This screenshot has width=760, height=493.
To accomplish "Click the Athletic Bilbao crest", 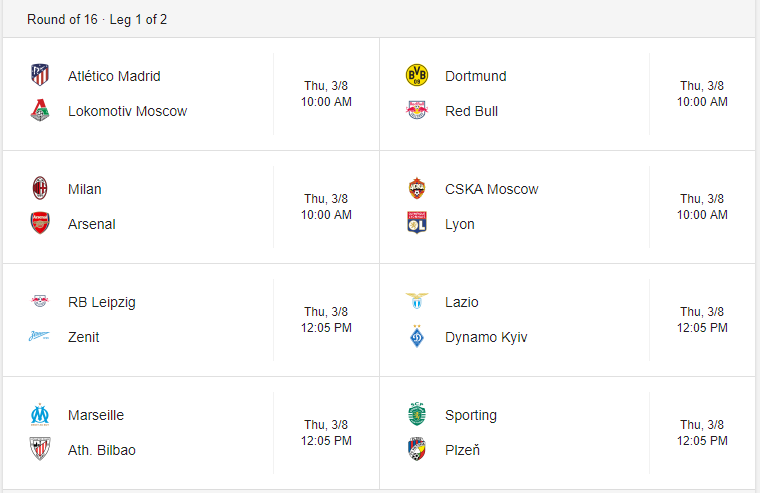I will point(40,449).
